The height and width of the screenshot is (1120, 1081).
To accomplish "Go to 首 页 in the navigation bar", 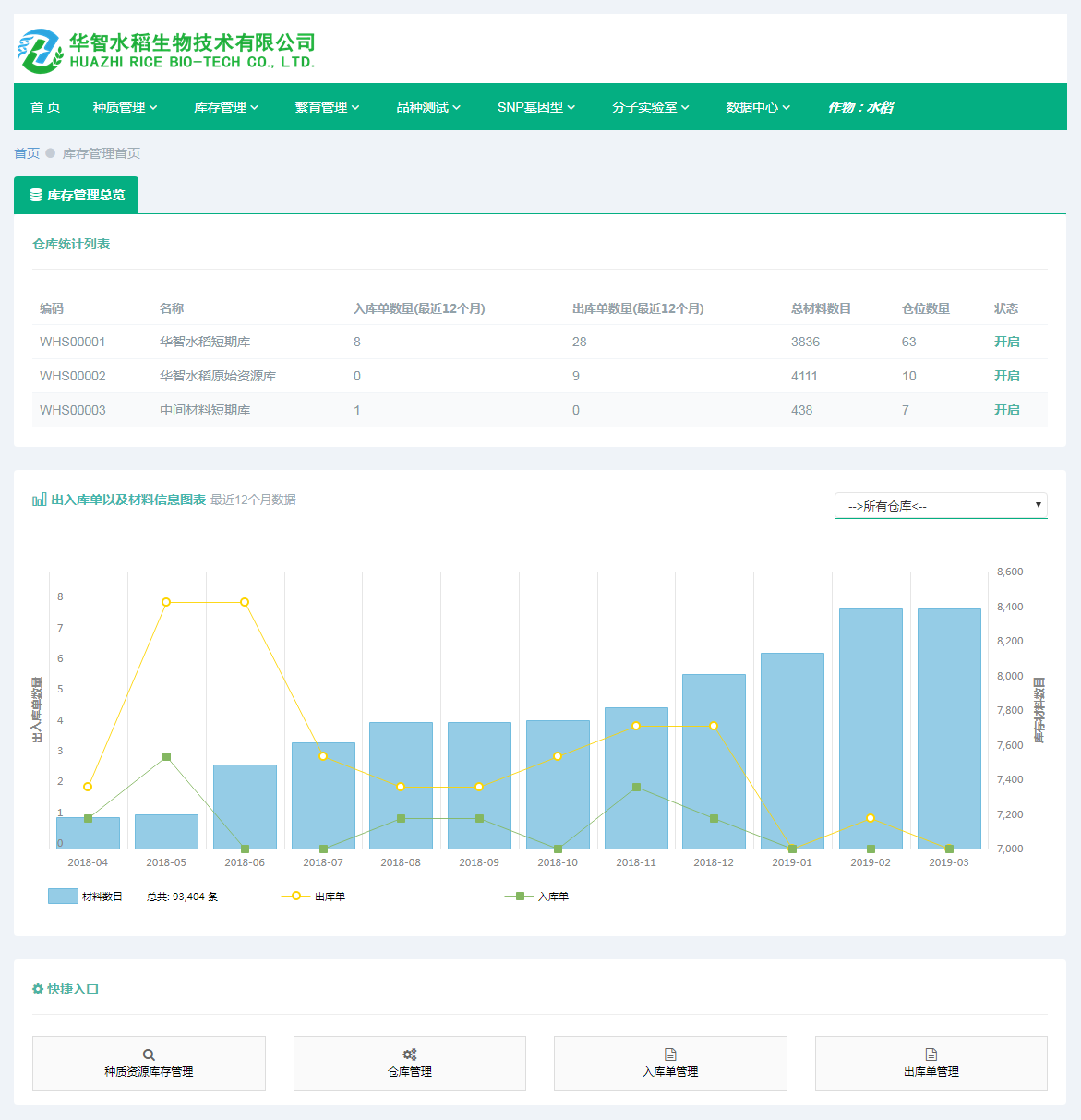I will click(x=45, y=107).
